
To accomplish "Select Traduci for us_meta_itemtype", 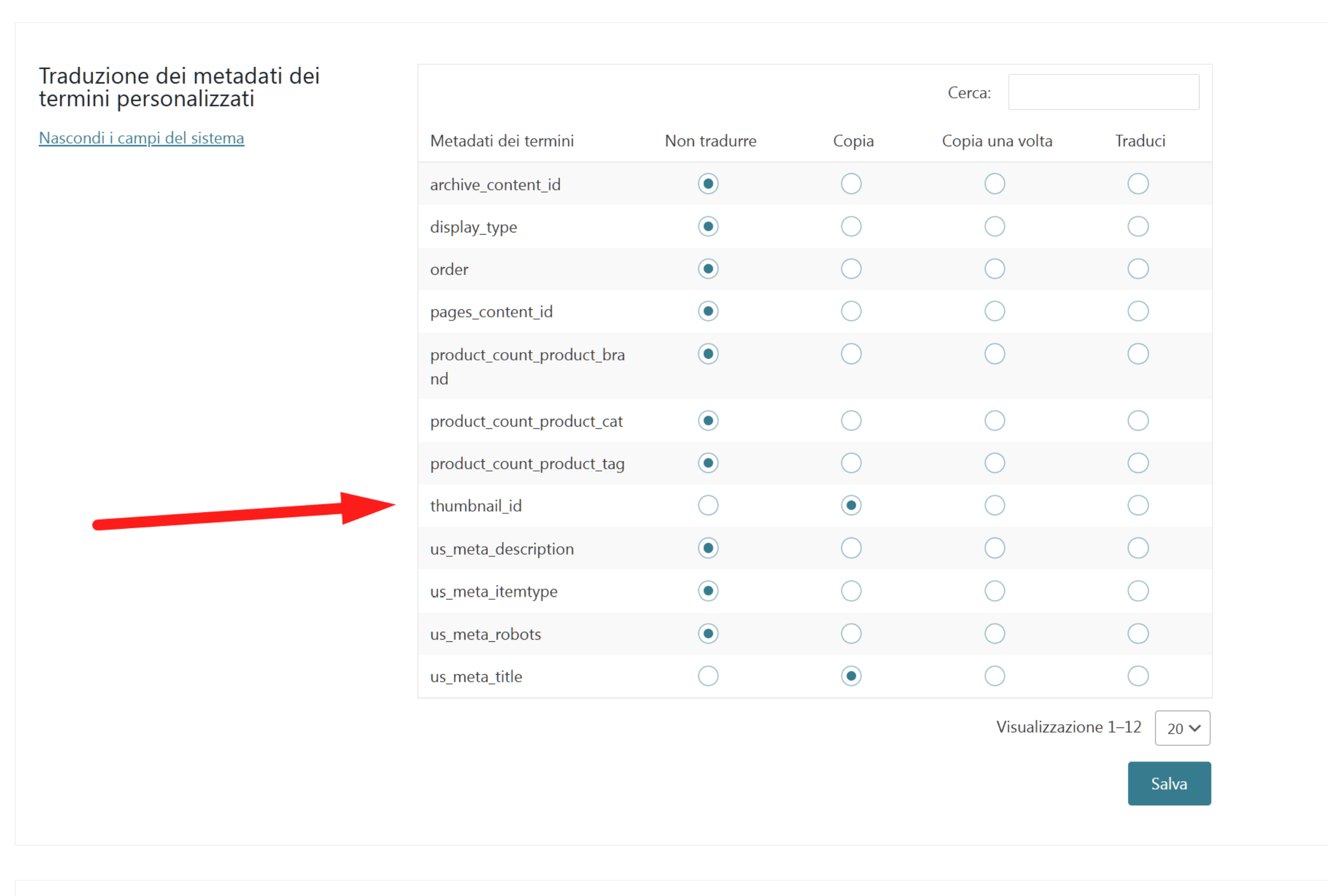I will tap(1137, 591).
